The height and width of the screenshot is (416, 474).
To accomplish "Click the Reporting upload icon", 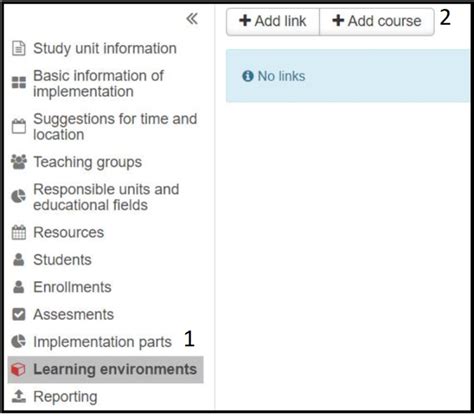I will coord(19,396).
